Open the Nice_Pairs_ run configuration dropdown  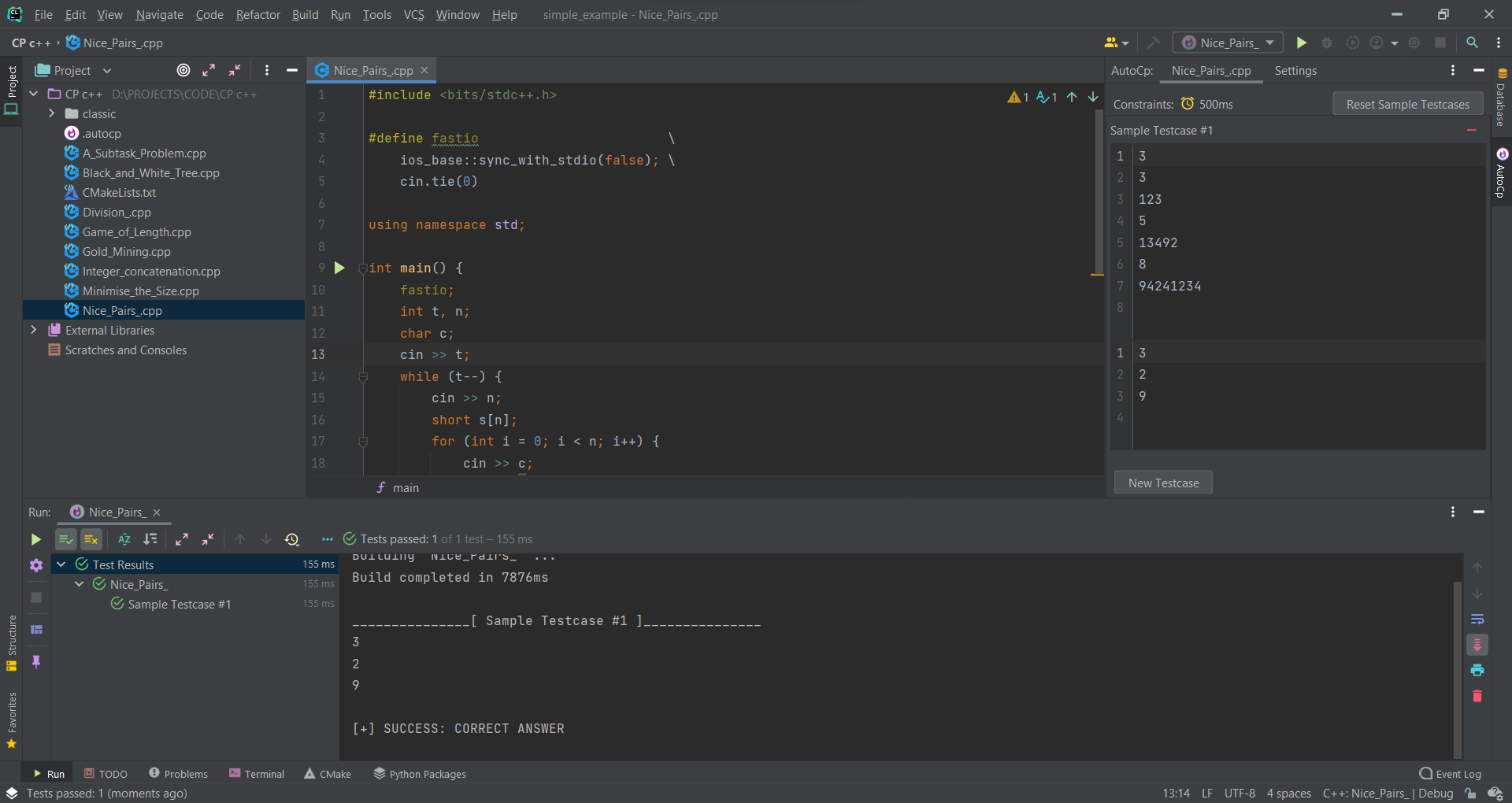pyautogui.click(x=1228, y=43)
